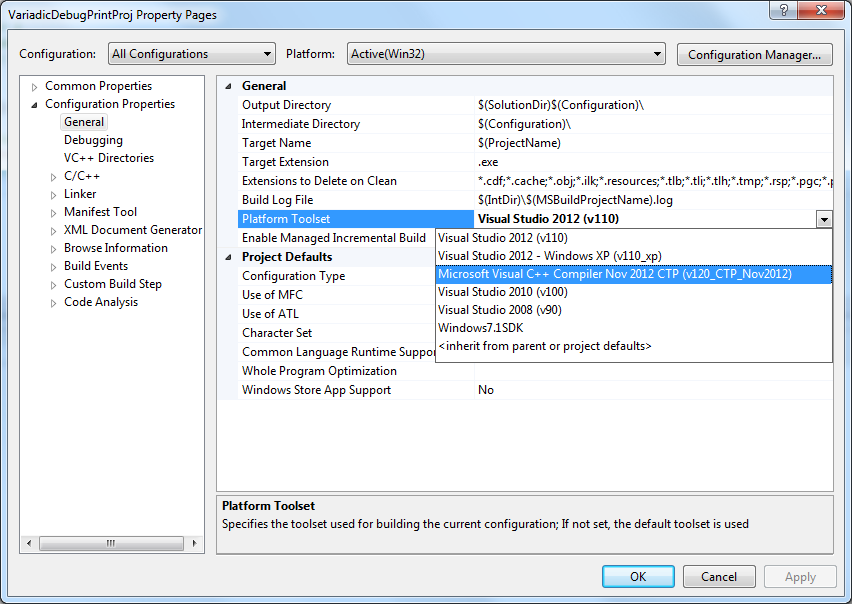
Task: Open the Linker tree item
Action: [x=80, y=194]
